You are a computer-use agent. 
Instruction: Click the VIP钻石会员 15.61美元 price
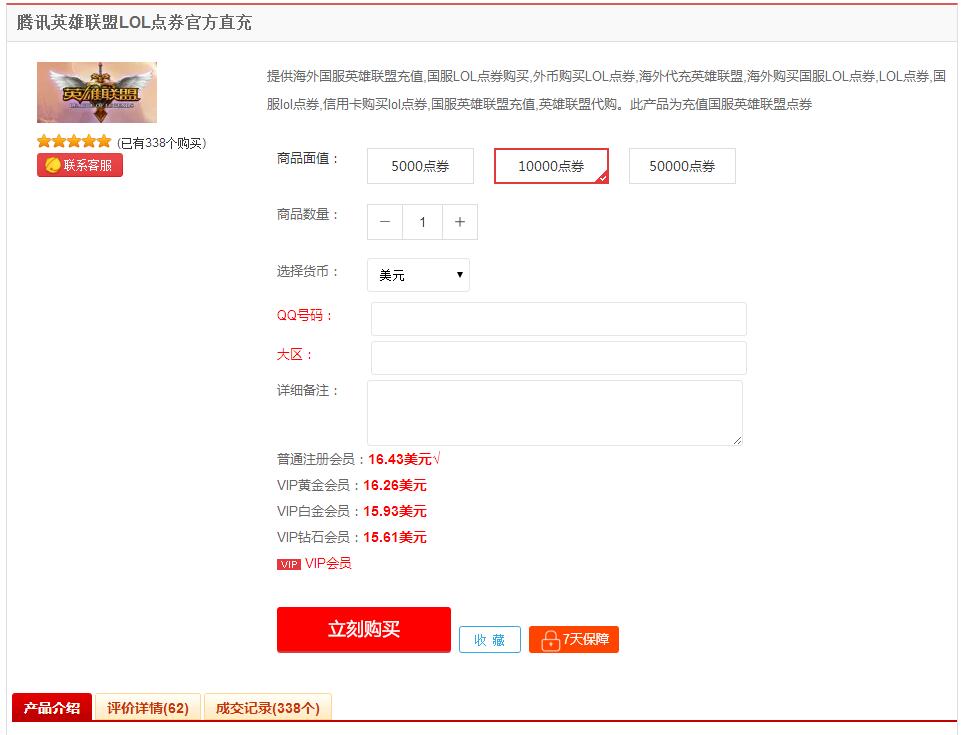coord(395,537)
